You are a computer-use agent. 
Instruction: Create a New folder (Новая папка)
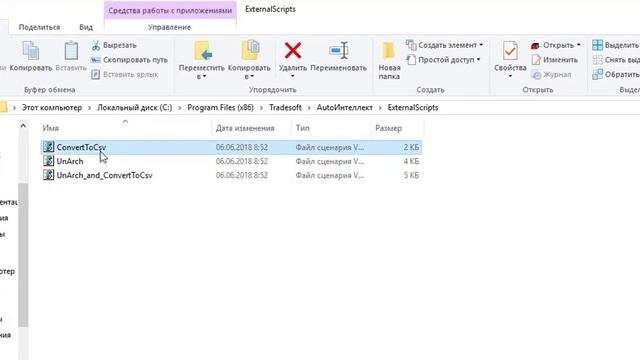(x=389, y=60)
